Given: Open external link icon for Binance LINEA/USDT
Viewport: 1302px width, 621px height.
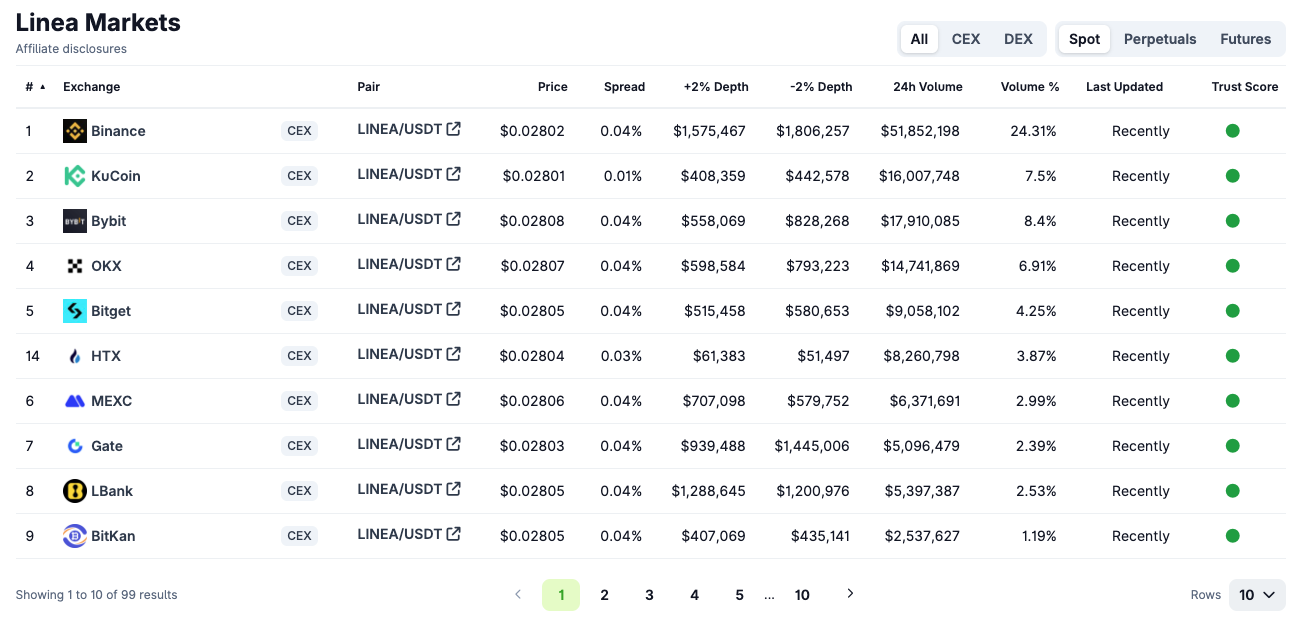Looking at the screenshot, I should (454, 129).
